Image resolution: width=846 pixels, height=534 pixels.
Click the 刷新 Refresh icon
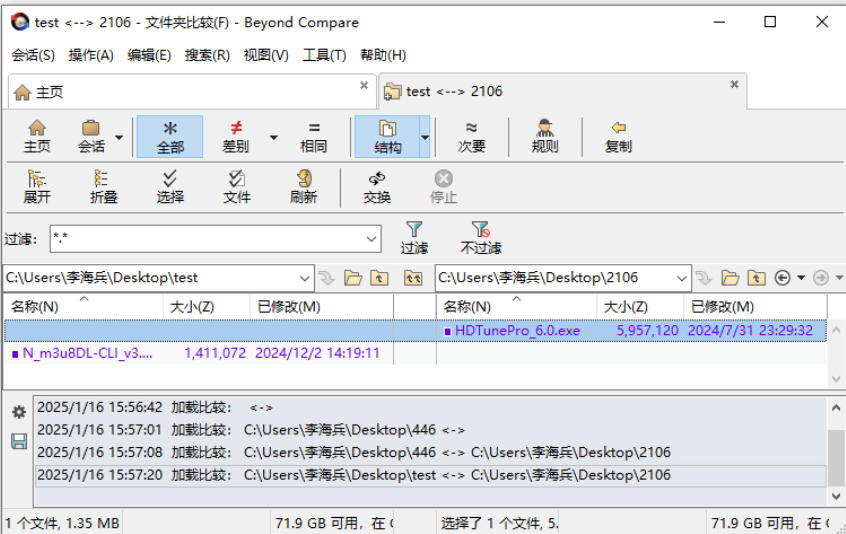point(303,187)
